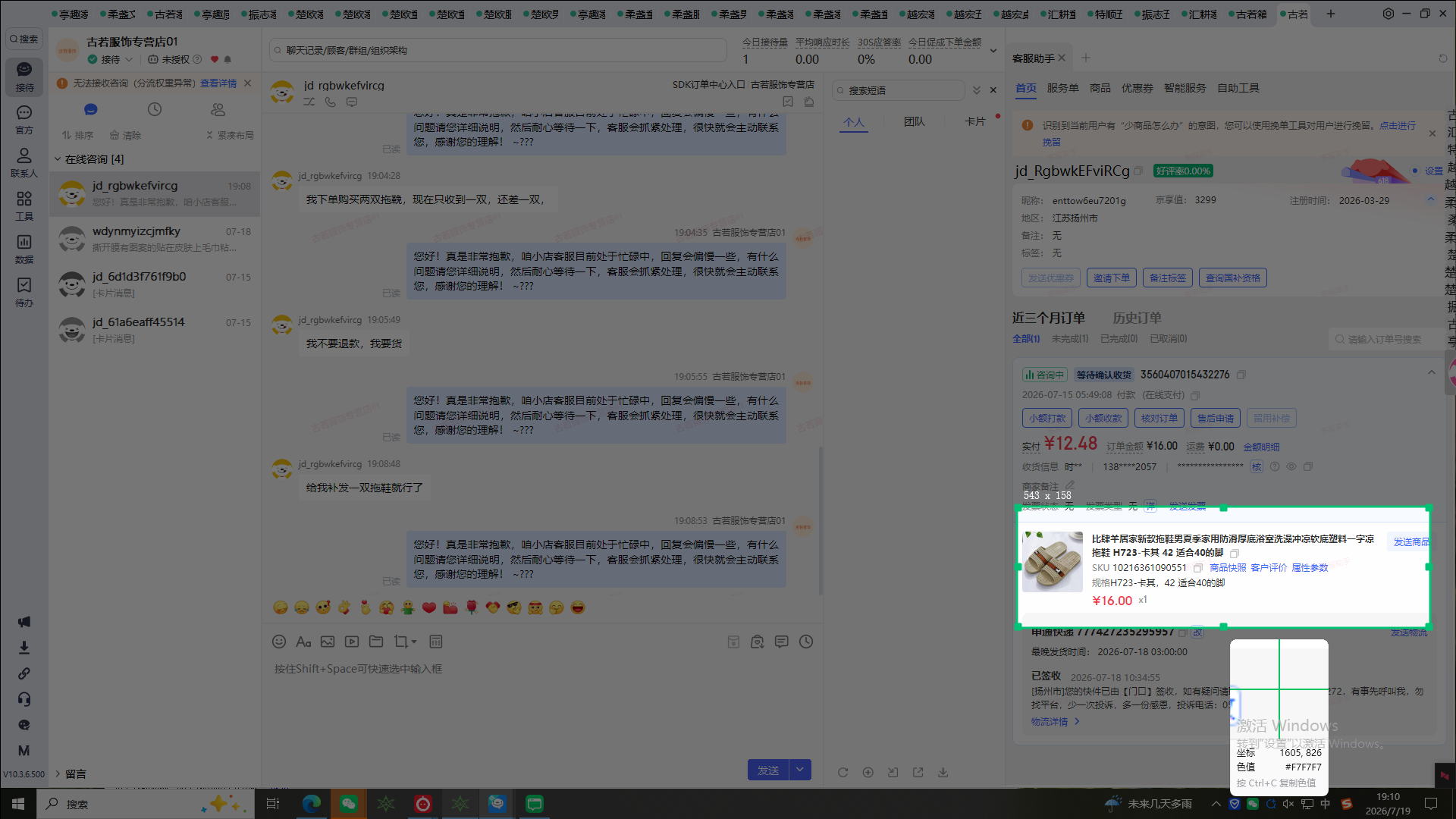Open the 数据 data section
The height and width of the screenshot is (819, 1456).
24,249
